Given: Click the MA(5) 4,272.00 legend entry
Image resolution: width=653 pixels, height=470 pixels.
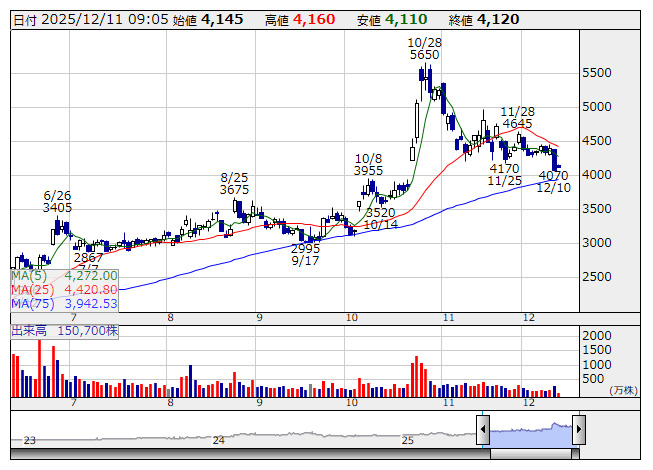Looking at the screenshot, I should 65,276.
